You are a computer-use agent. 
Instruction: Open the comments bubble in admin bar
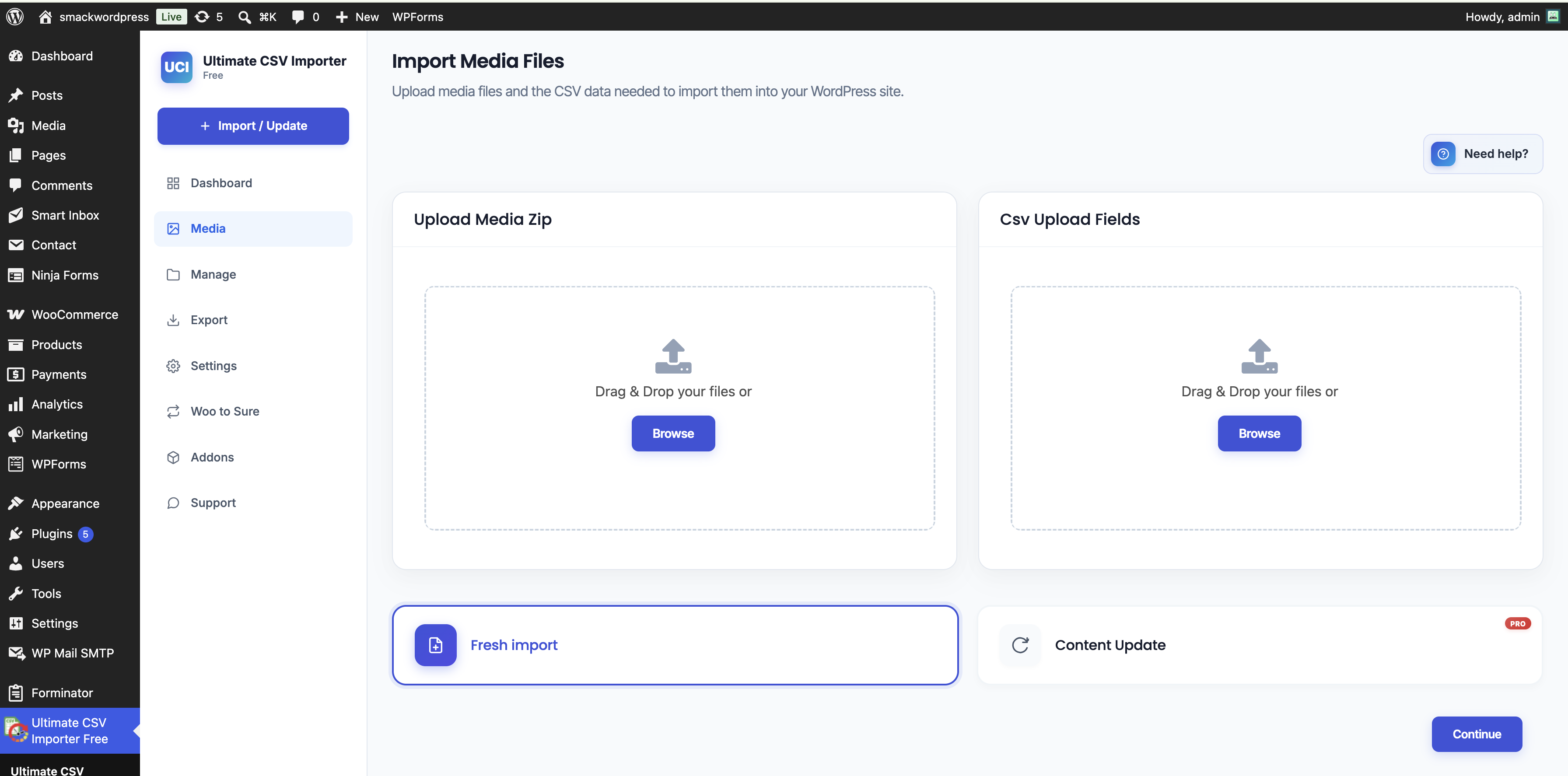pos(297,17)
